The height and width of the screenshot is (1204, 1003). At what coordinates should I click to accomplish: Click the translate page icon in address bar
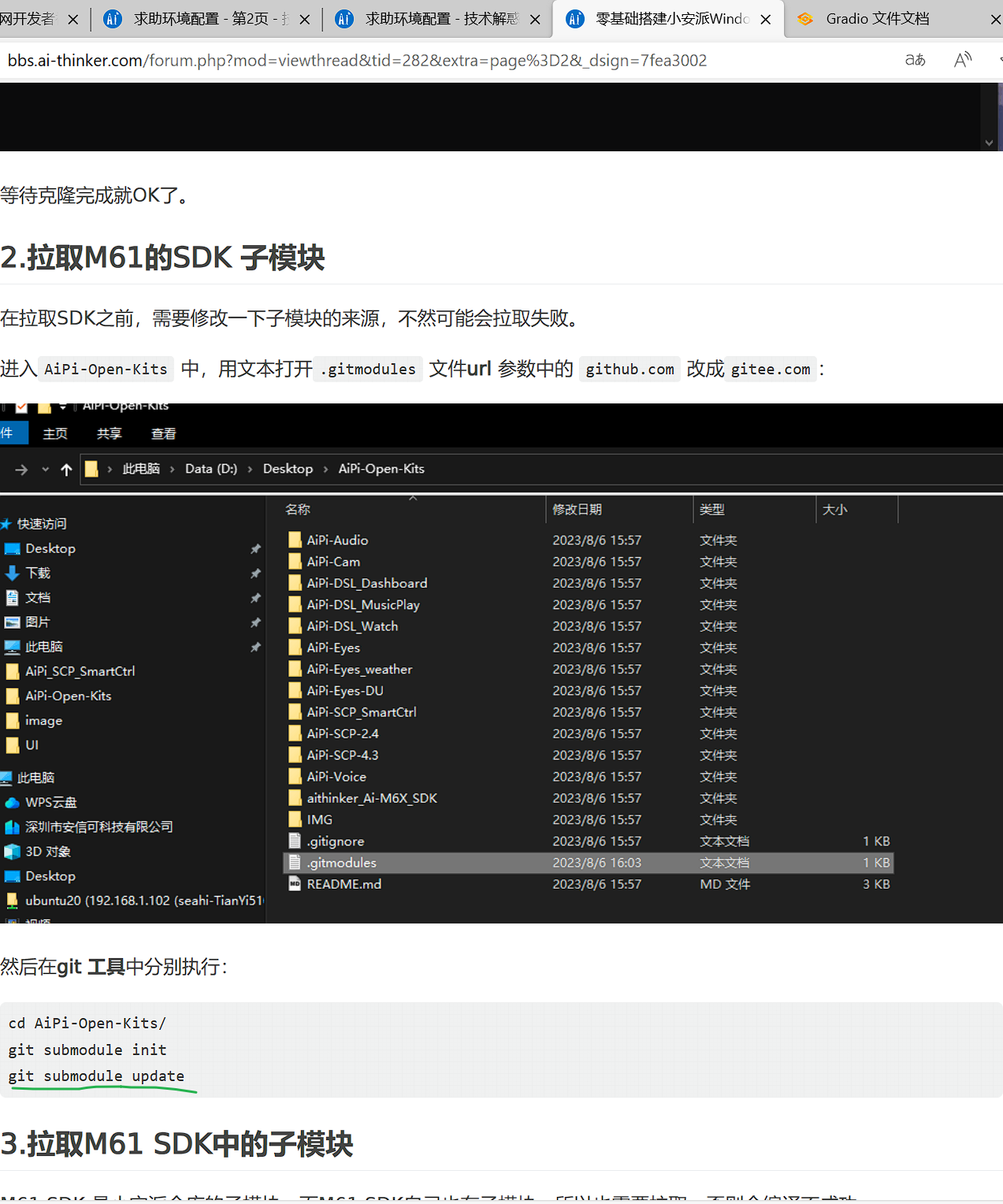[x=915, y=60]
